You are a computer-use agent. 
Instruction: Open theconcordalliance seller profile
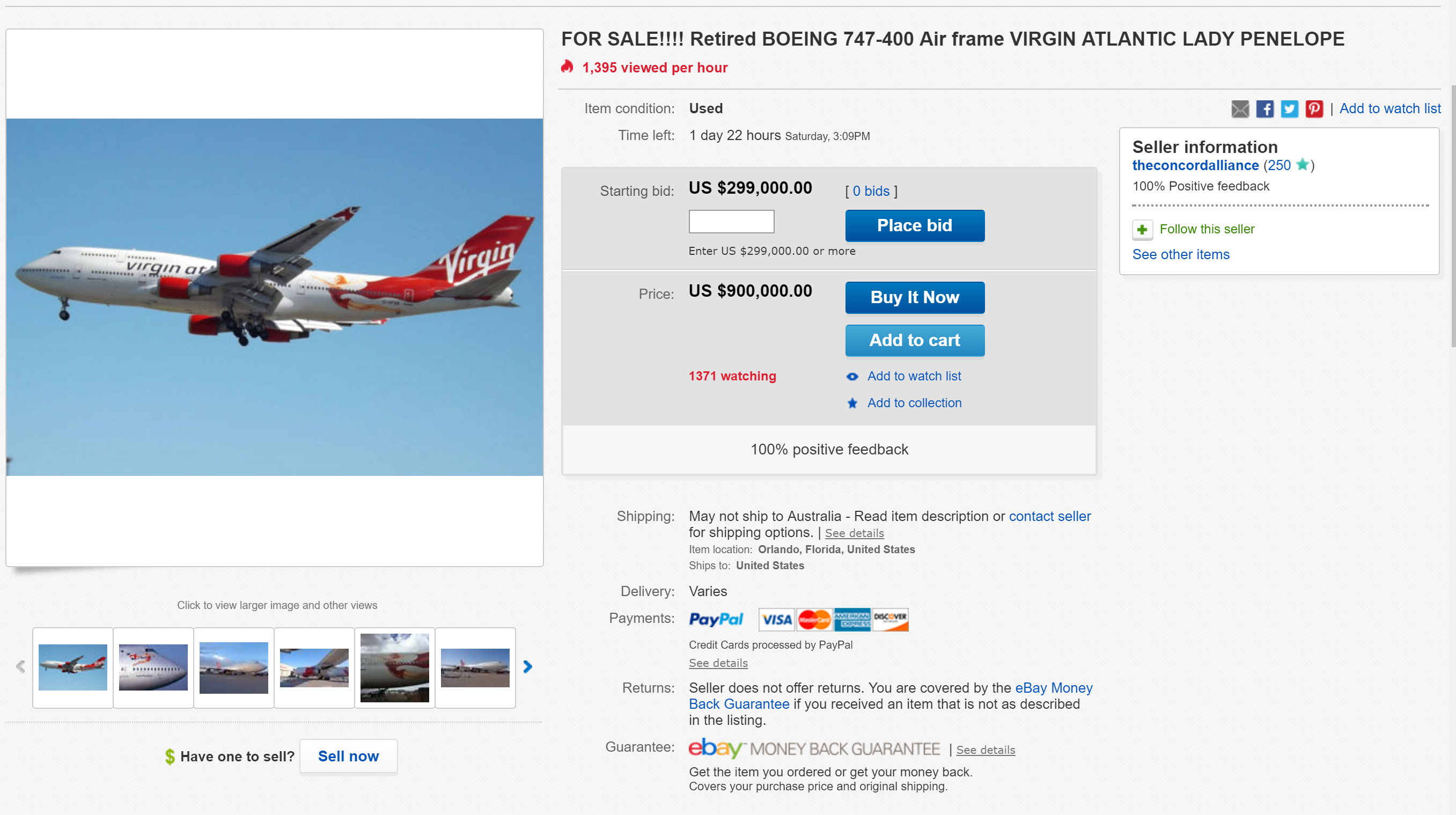pyautogui.click(x=1195, y=165)
